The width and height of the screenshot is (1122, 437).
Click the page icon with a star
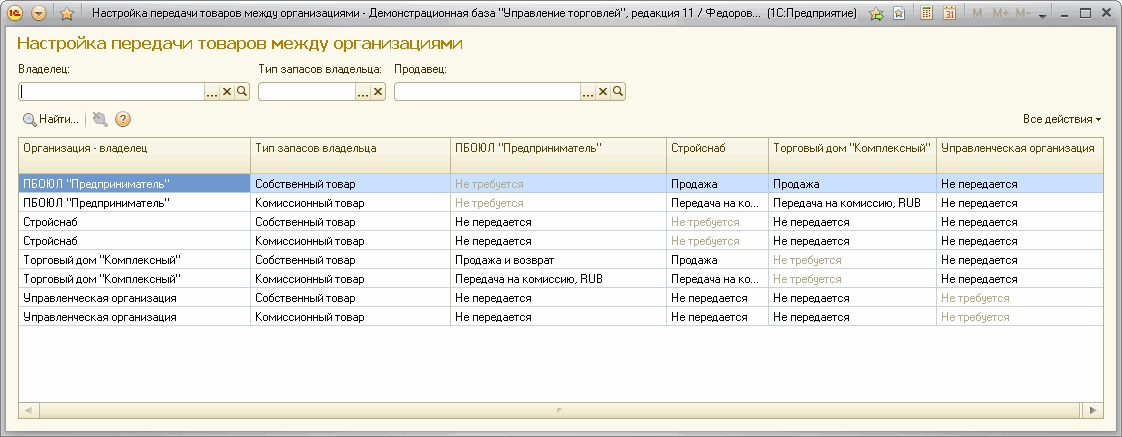899,13
